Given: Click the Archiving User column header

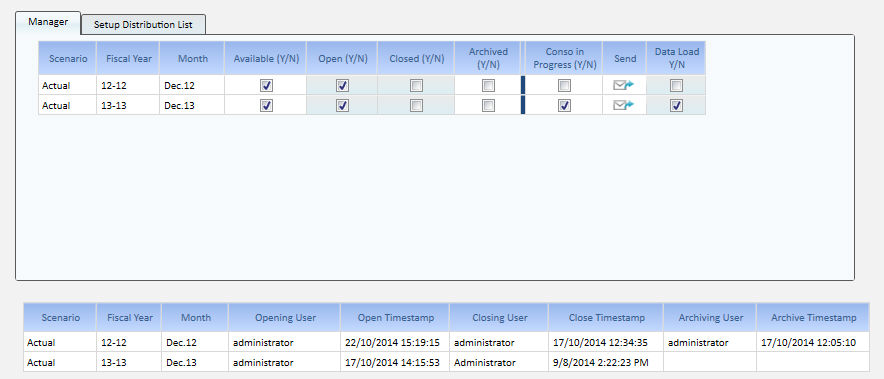Looking at the screenshot, I should click(711, 318).
